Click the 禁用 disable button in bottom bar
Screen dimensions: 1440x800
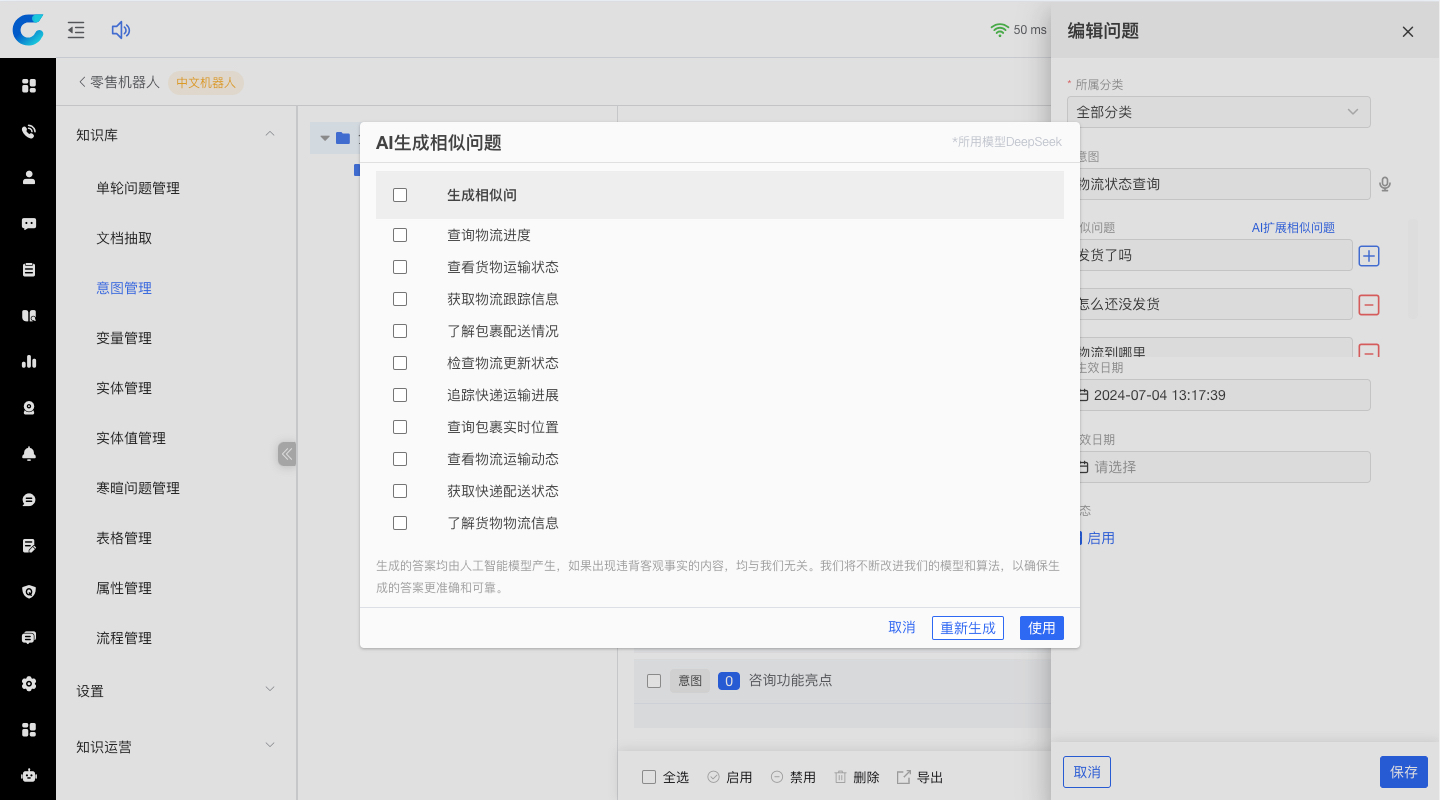point(793,777)
